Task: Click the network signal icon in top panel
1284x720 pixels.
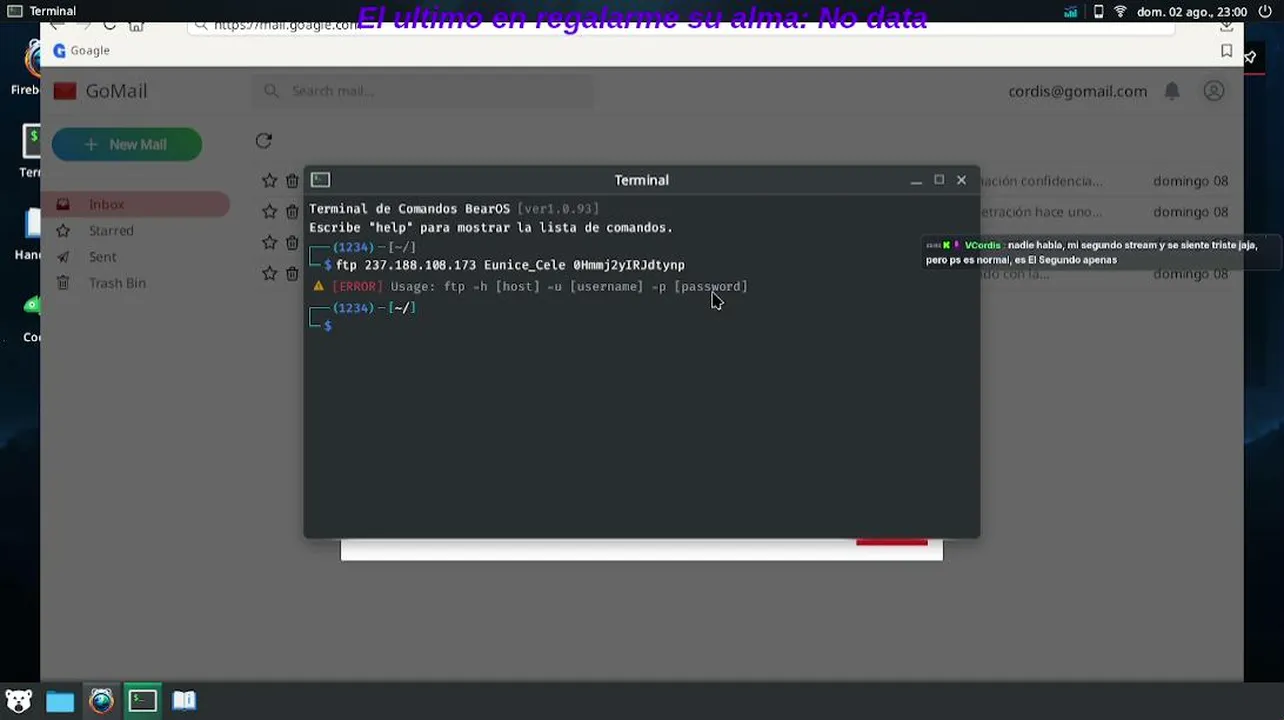Action: 1071,12
